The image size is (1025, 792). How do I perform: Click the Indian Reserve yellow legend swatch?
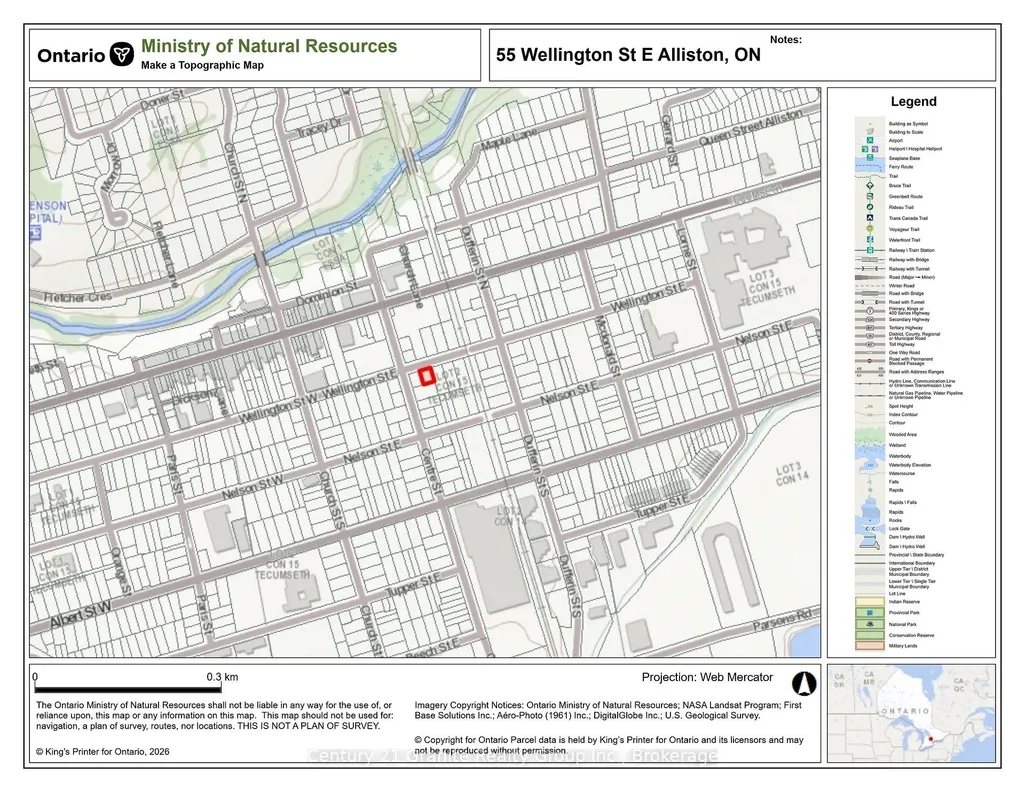870,602
